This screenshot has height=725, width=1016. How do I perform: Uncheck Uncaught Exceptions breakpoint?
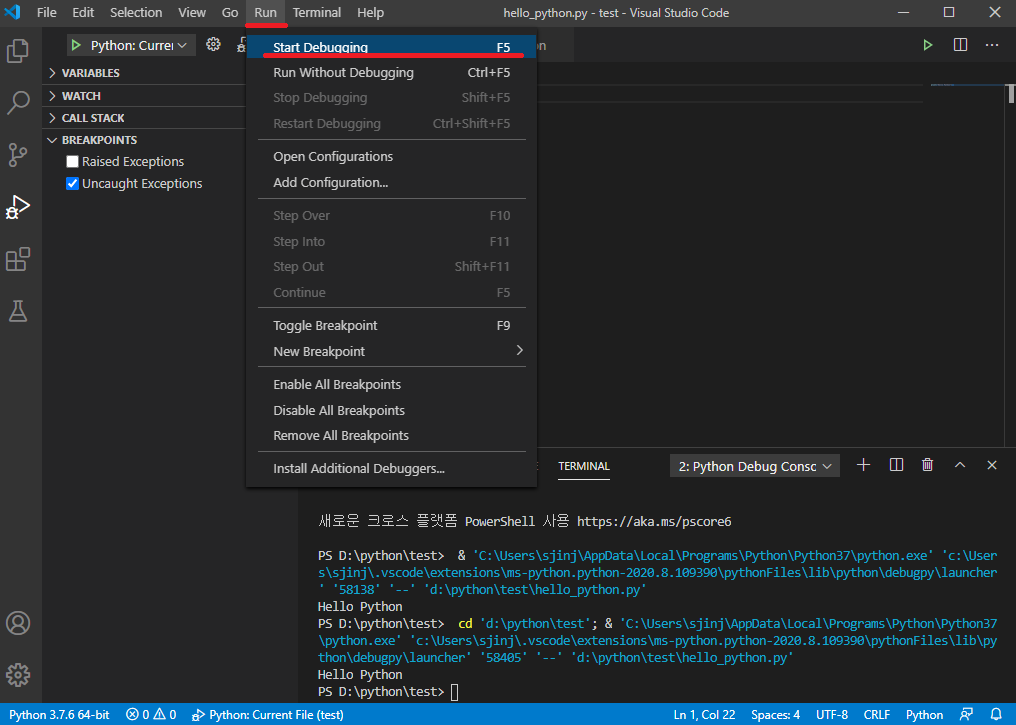73,183
